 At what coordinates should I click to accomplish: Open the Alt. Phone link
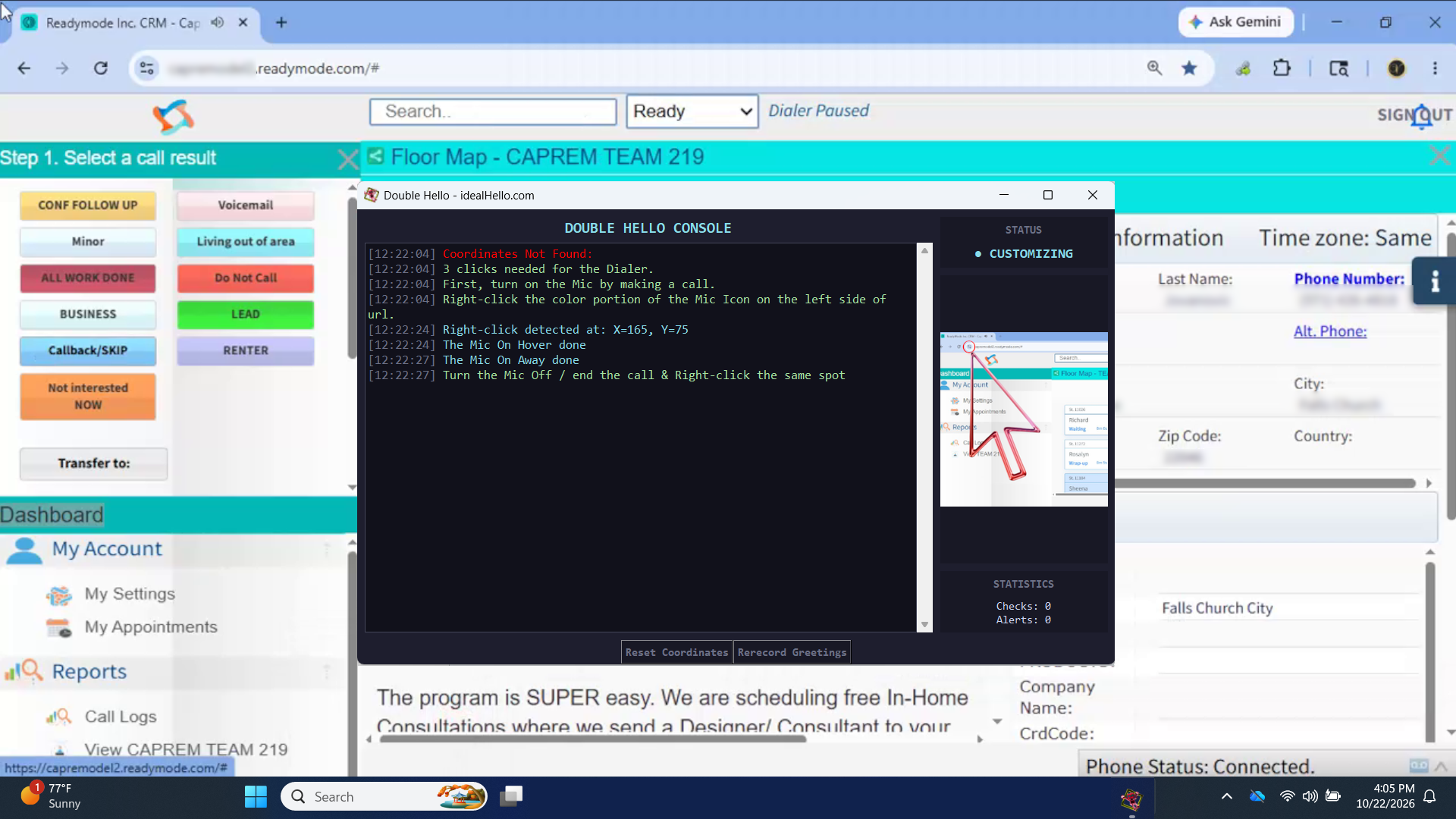(1330, 331)
